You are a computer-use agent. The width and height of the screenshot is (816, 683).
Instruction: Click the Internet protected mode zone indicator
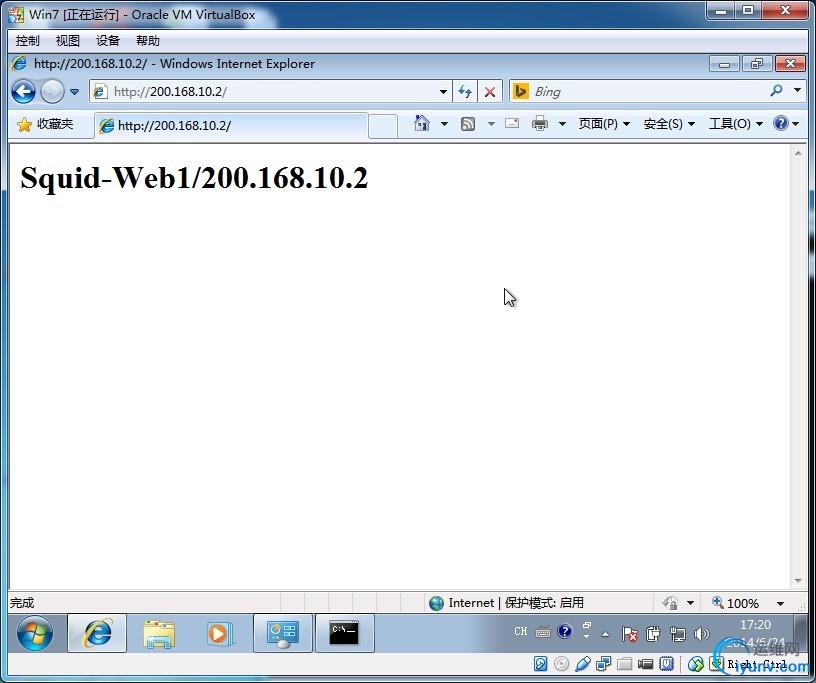tap(506, 603)
